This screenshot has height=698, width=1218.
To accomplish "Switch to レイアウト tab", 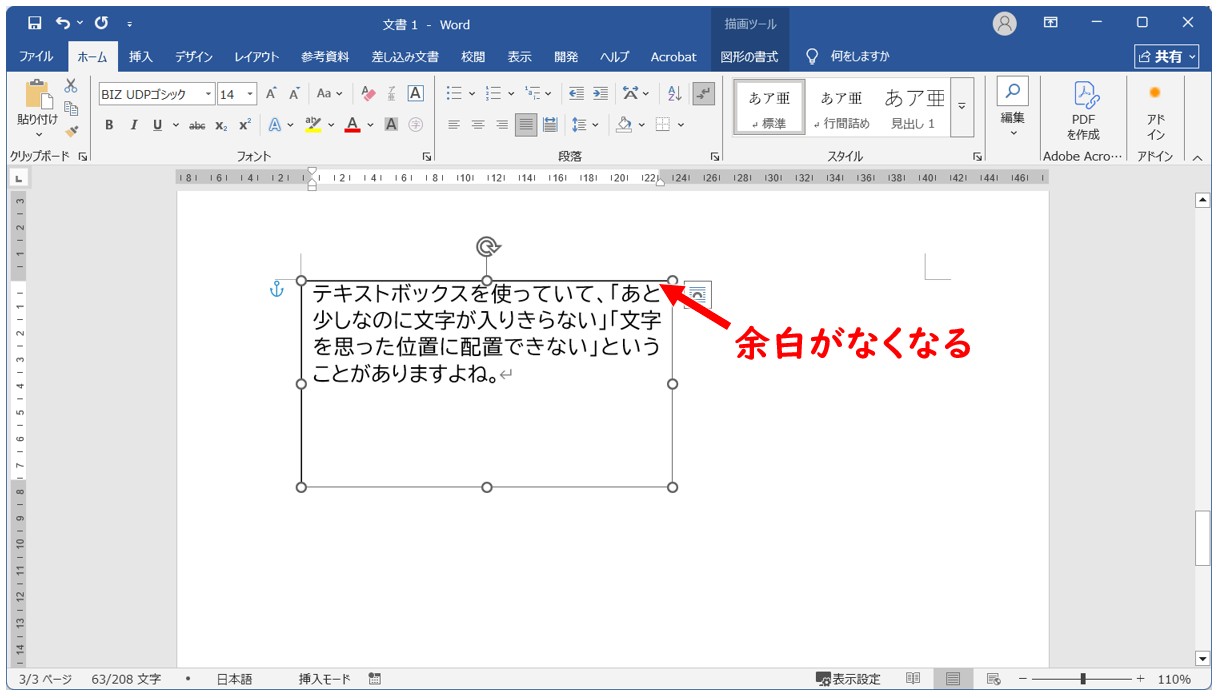I will click(257, 57).
